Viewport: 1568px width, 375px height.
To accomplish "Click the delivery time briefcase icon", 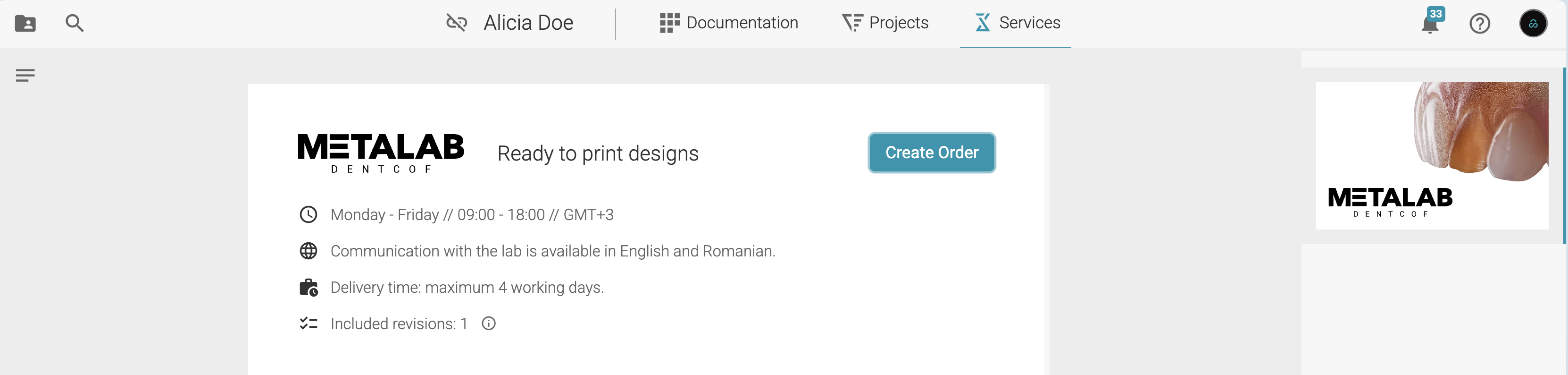I will pyautogui.click(x=309, y=287).
